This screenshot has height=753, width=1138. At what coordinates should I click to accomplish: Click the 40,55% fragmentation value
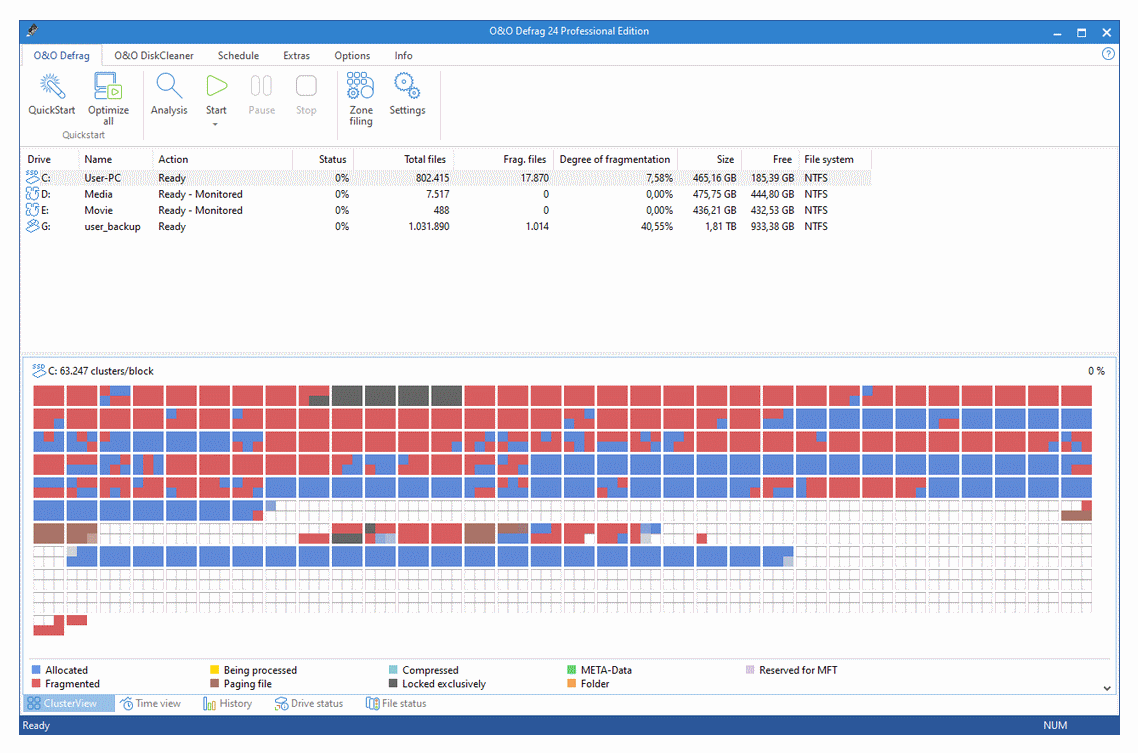pos(657,226)
